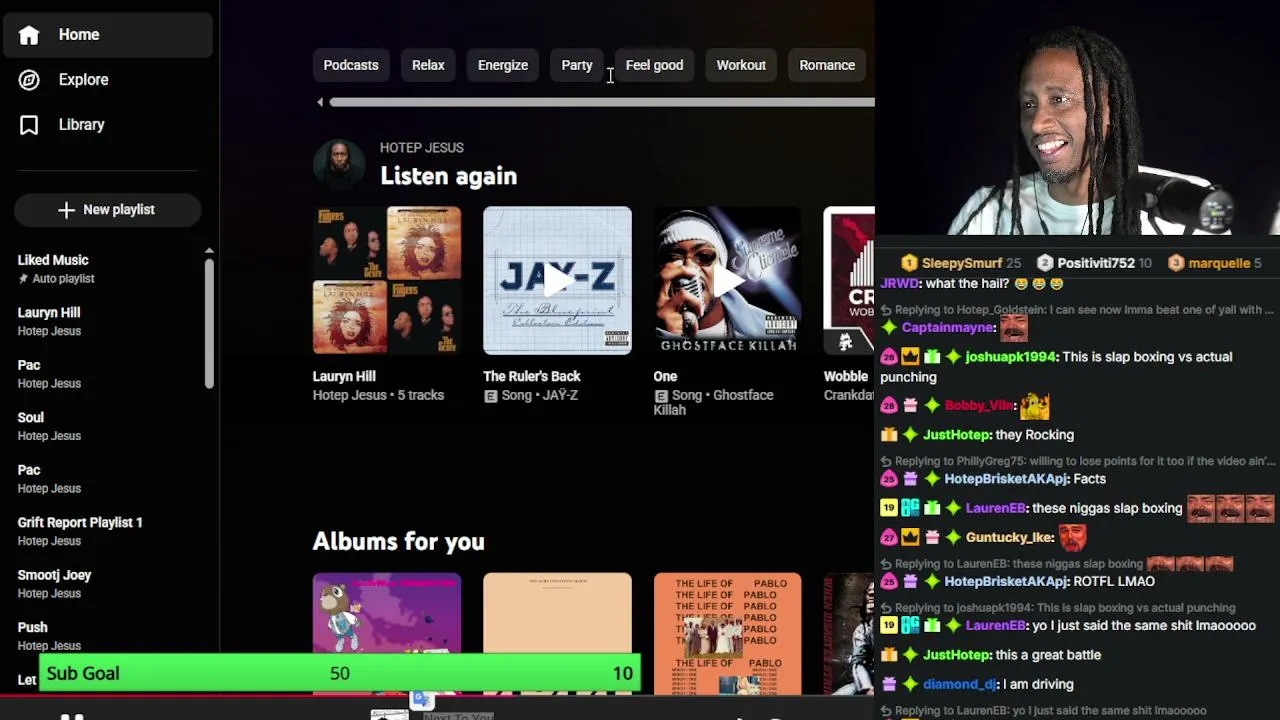Pick the Workout chip
Image resolution: width=1280 pixels, height=720 pixels.
coord(741,65)
